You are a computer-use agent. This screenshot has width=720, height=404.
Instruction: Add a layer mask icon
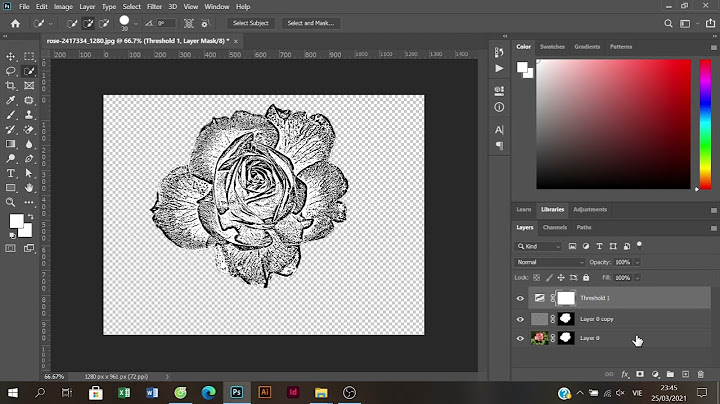(x=640, y=374)
